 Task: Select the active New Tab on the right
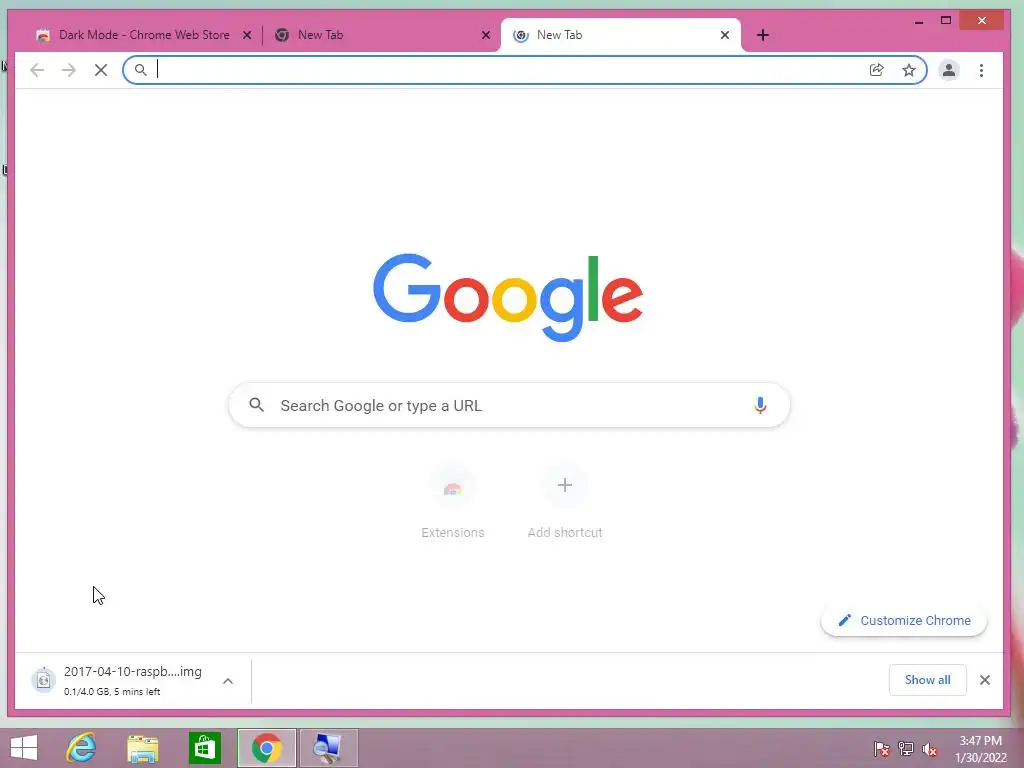click(620, 35)
